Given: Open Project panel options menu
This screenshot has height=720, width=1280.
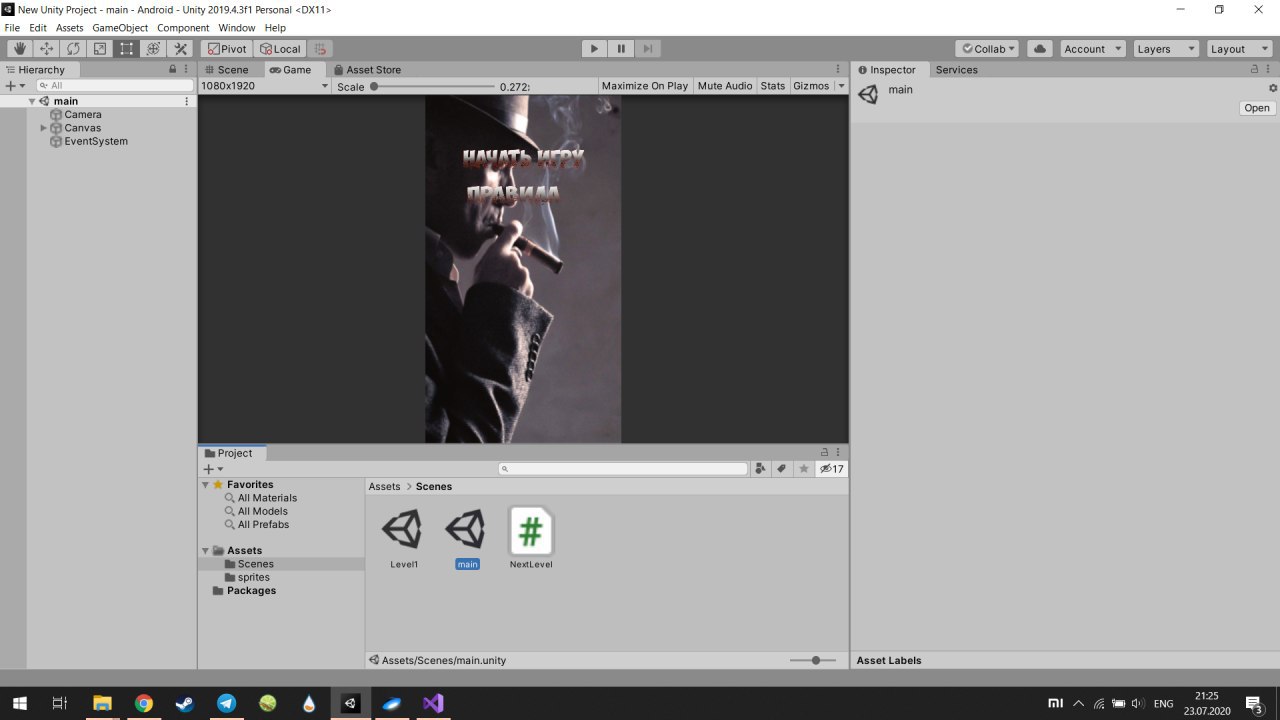Looking at the screenshot, I should click(840, 453).
